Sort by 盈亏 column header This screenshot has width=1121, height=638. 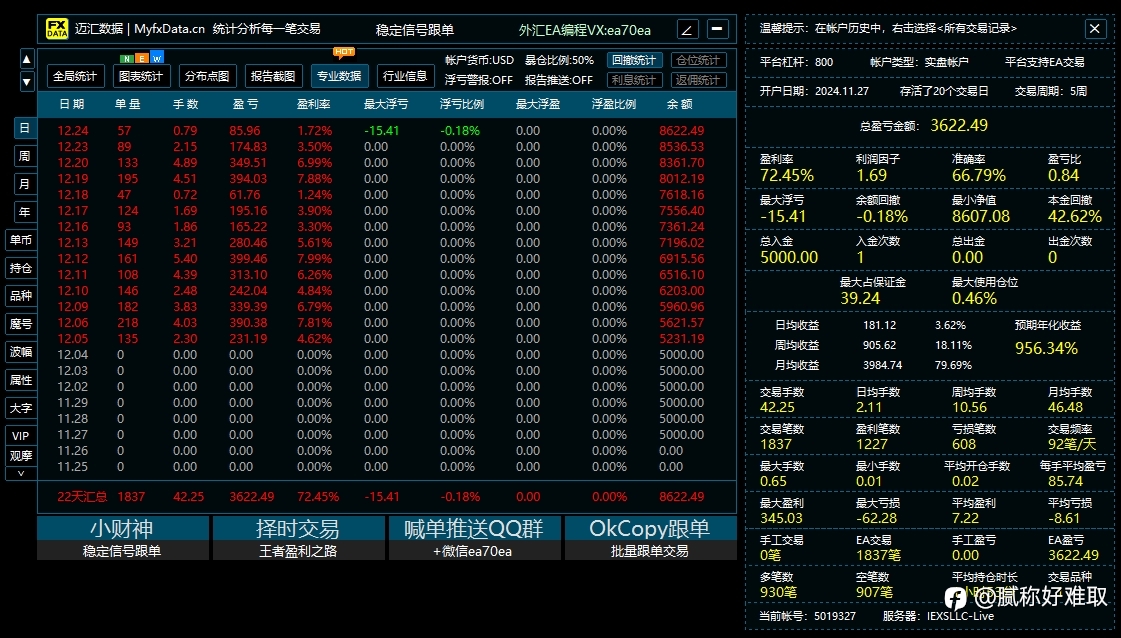point(245,104)
